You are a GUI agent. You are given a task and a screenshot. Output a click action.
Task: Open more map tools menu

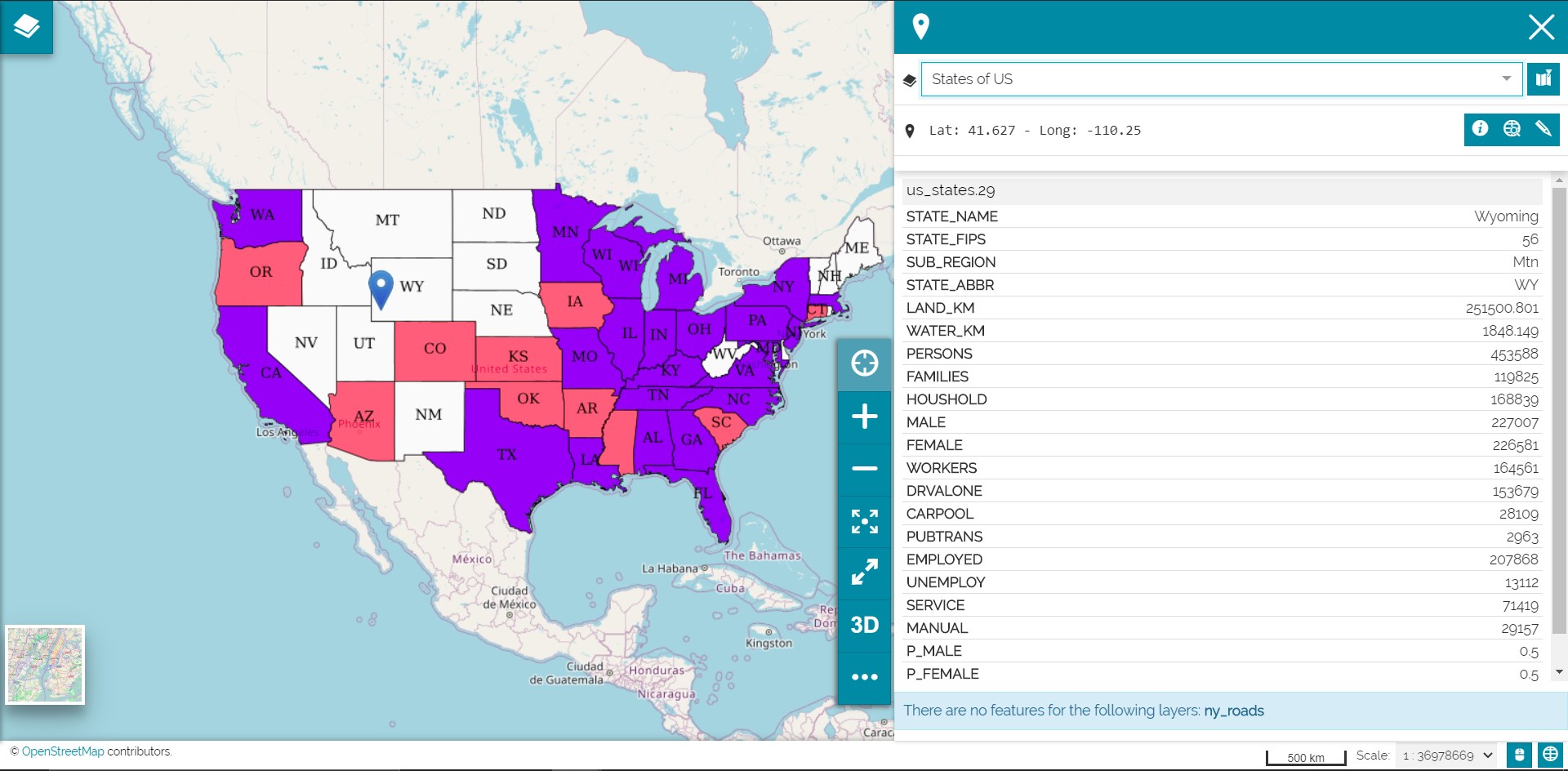click(864, 677)
